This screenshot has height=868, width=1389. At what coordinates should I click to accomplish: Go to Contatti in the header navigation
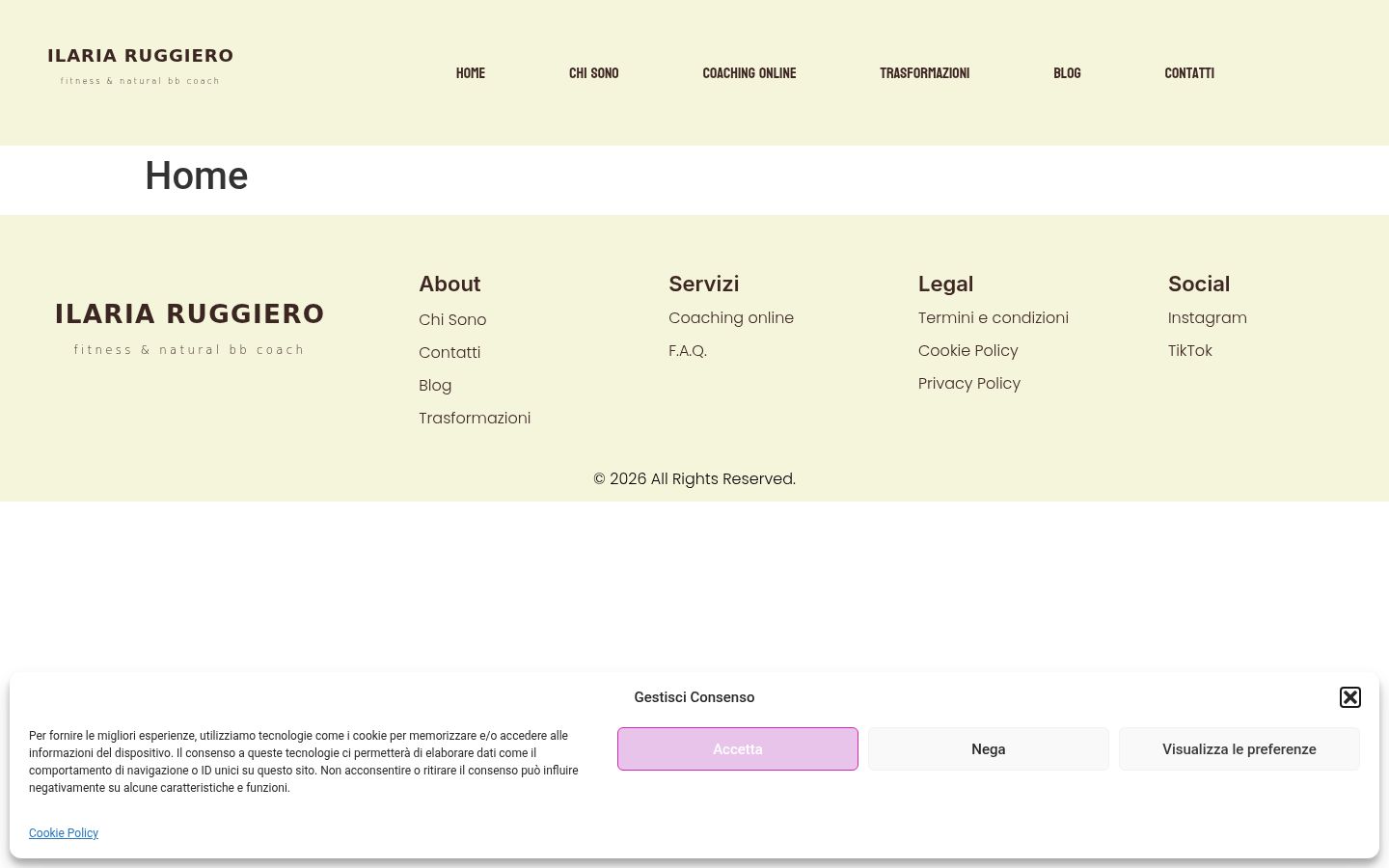(x=1189, y=73)
